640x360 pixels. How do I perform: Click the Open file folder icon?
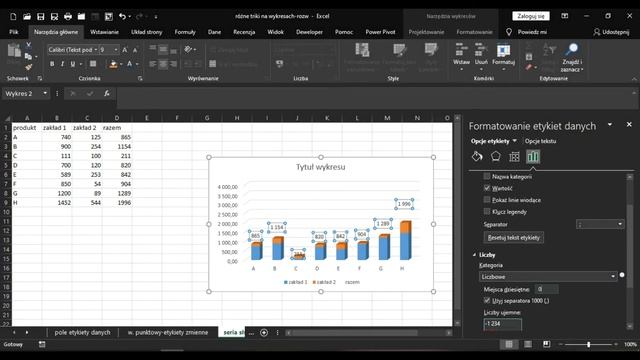click(27, 16)
